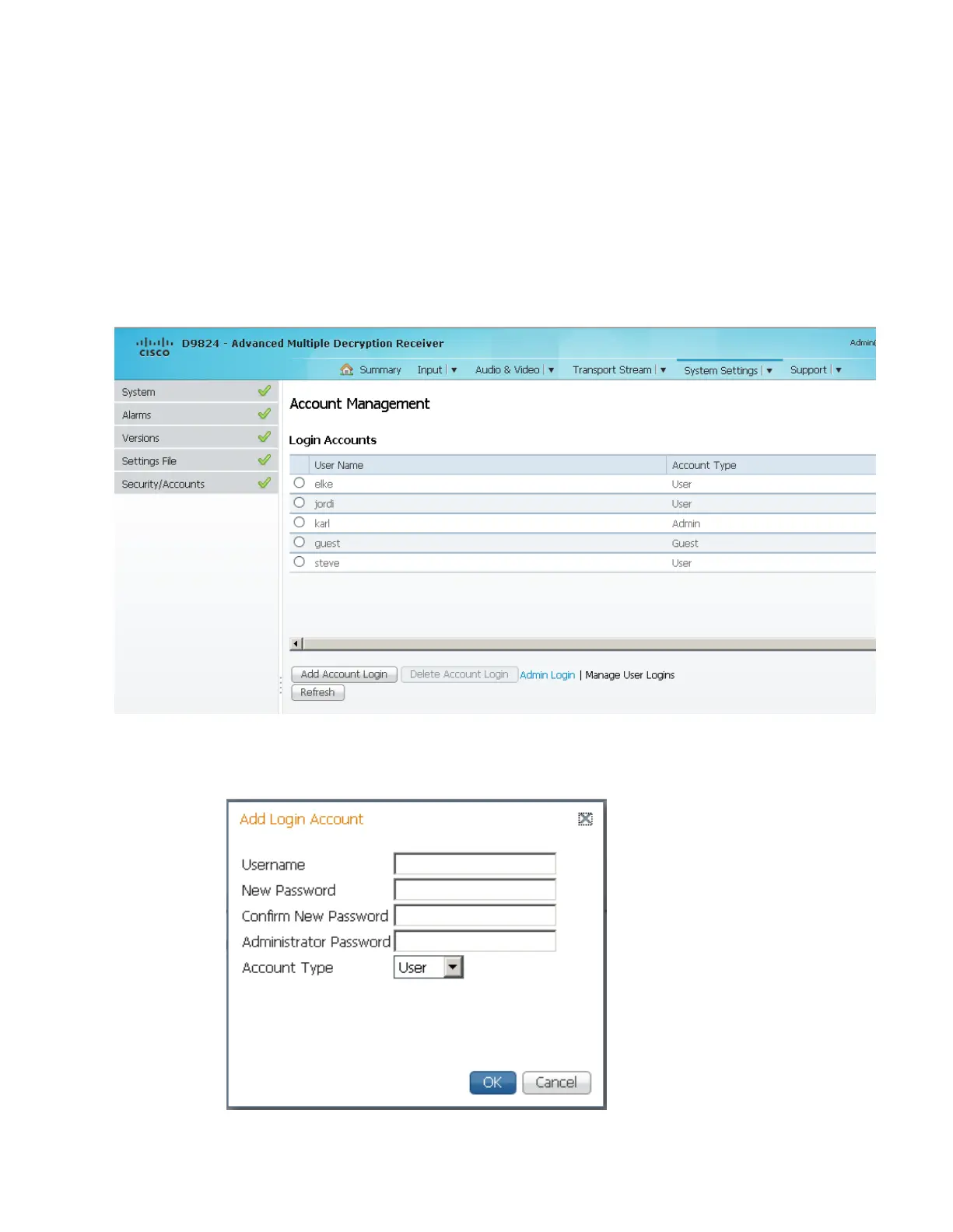Open the System sidebar item
This screenshot has width=953, height=1232.
pyautogui.click(x=196, y=392)
